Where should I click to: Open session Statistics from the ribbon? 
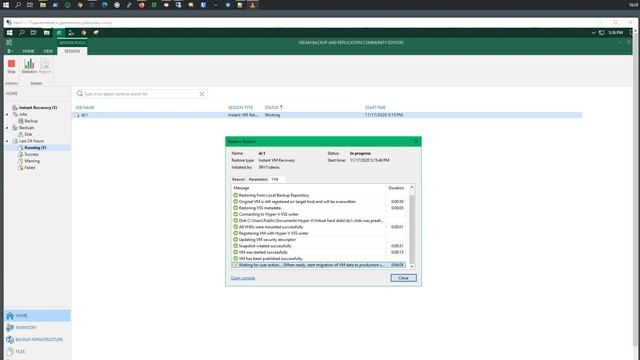tap(29, 66)
